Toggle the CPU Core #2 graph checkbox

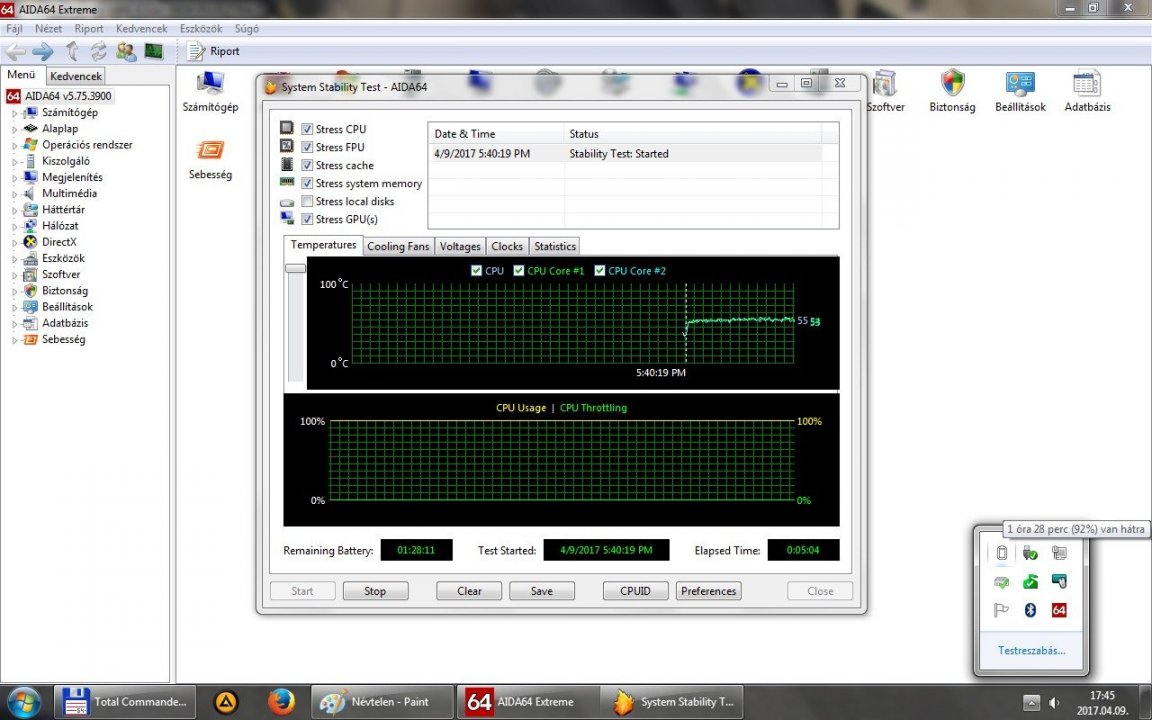coord(600,270)
